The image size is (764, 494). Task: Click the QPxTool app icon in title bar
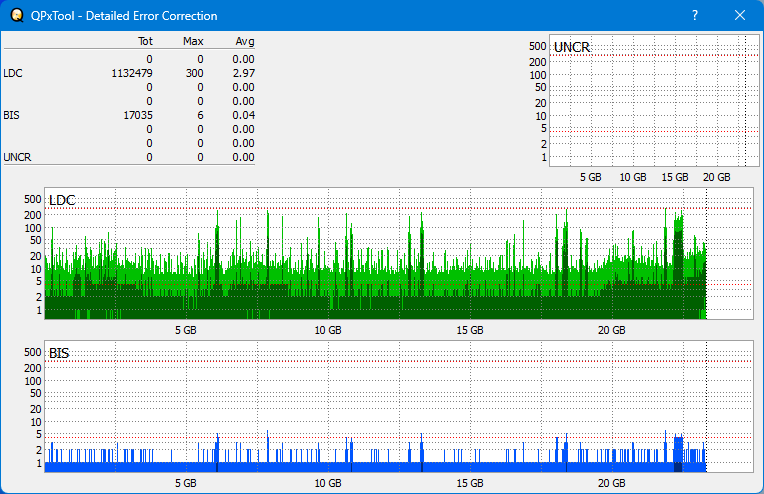tap(17, 16)
